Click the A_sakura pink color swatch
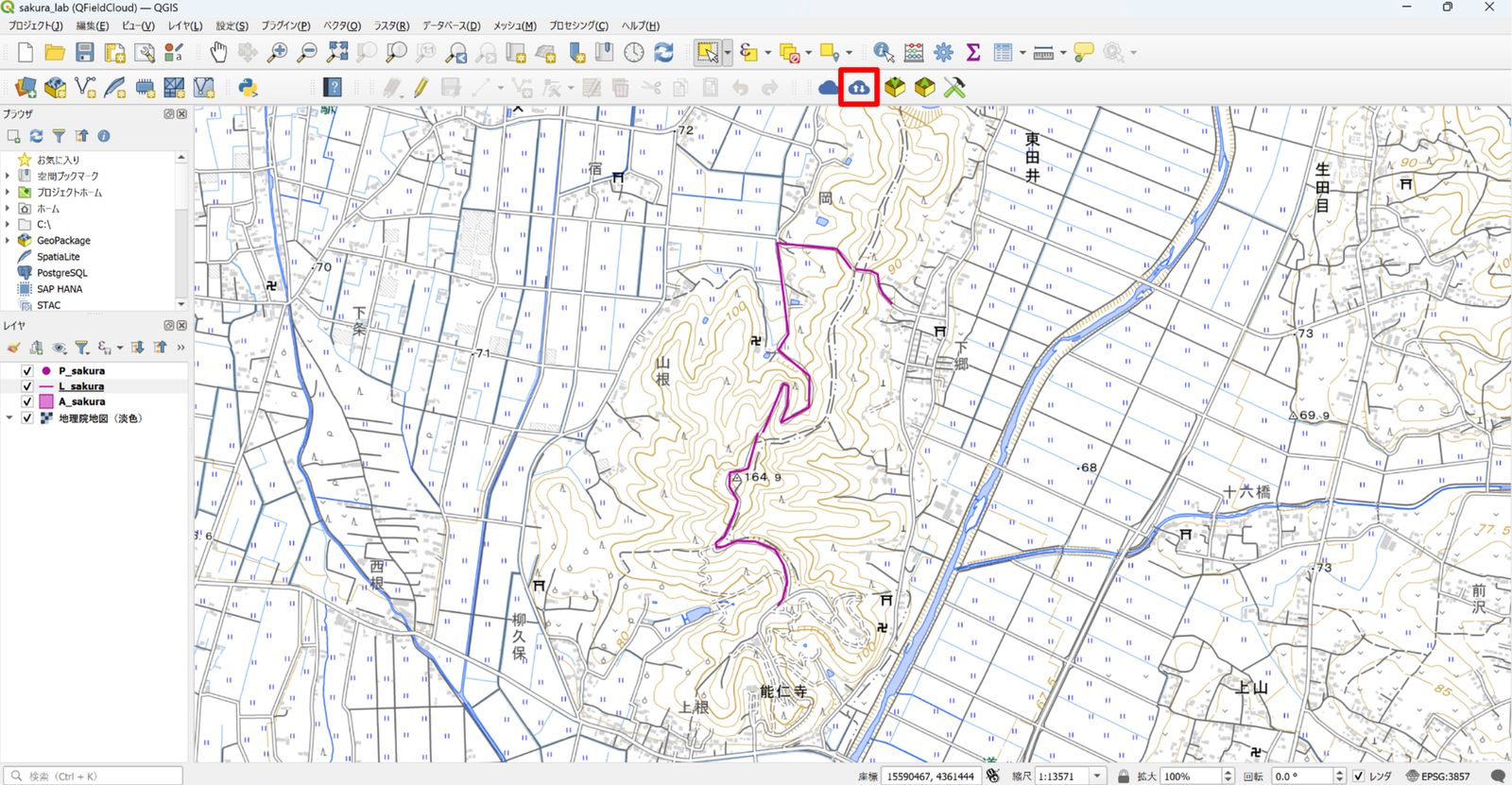The image size is (1512, 785). tap(46, 401)
